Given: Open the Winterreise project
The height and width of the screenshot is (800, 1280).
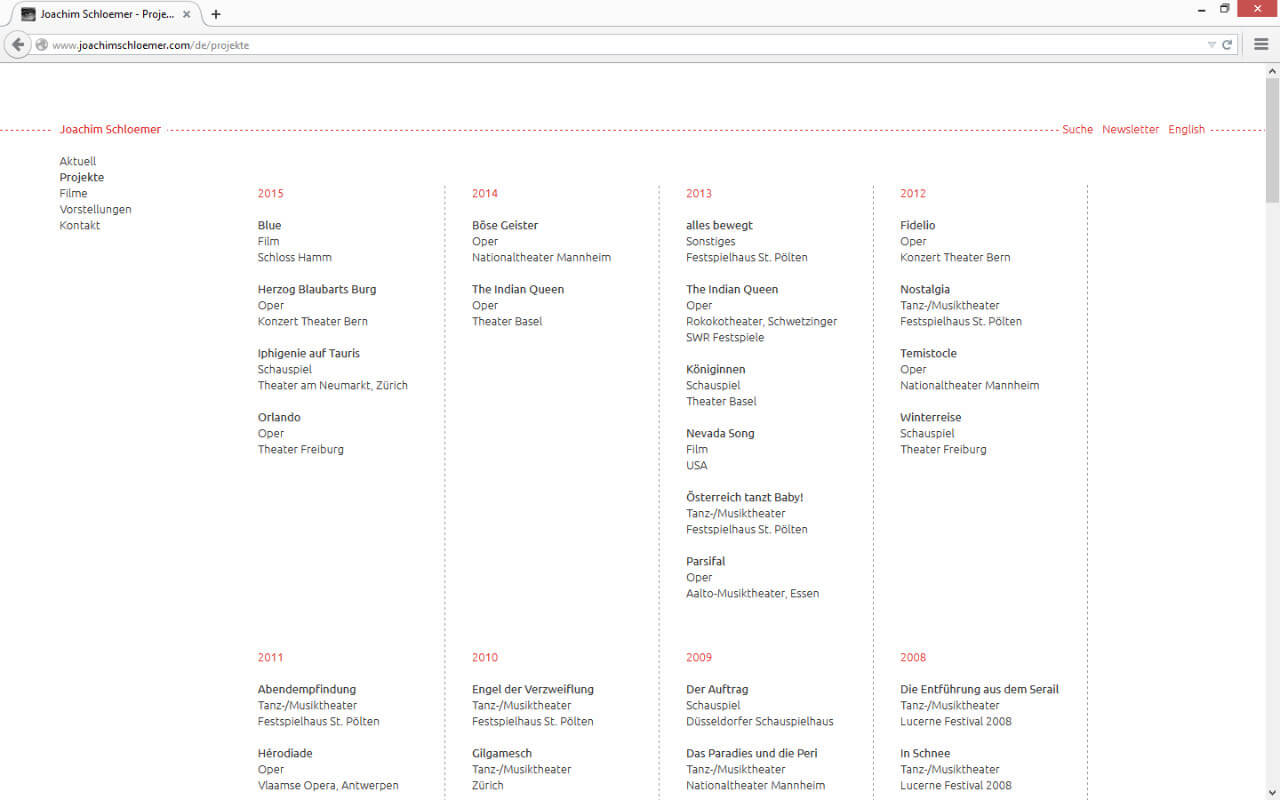Looking at the screenshot, I should tap(931, 417).
